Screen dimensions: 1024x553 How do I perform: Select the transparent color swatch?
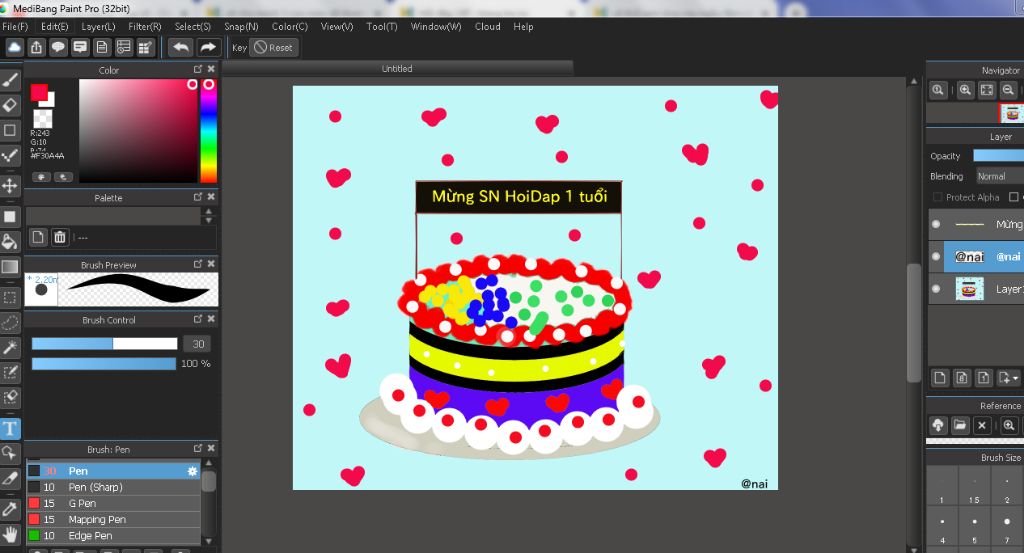pyautogui.click(x=43, y=118)
